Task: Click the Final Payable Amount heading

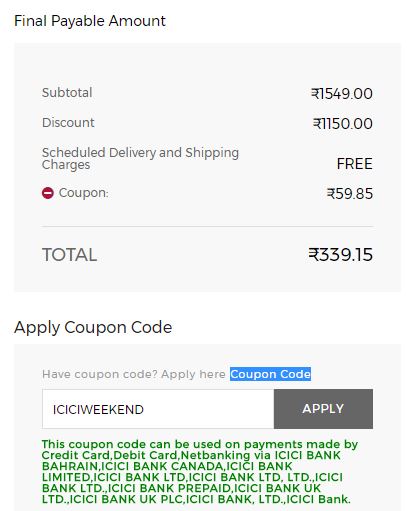Action: tap(90, 21)
